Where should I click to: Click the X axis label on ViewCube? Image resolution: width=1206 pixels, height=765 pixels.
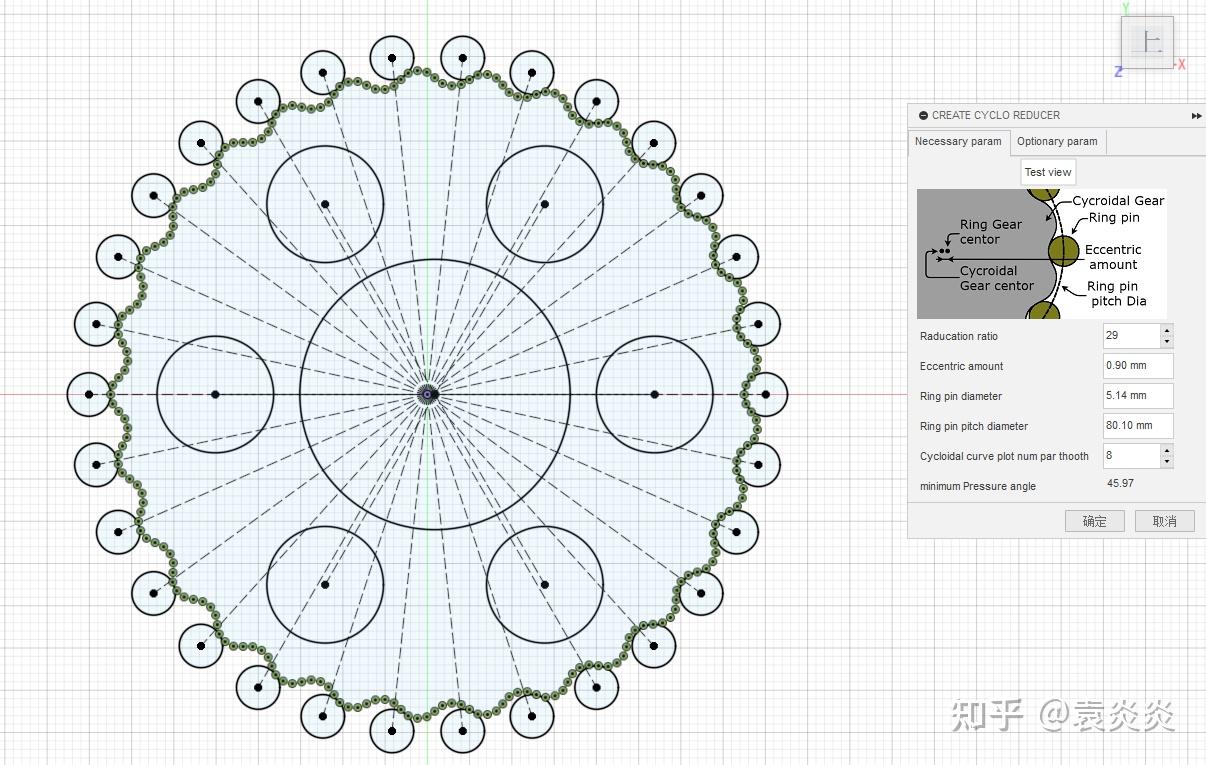click(x=1182, y=64)
